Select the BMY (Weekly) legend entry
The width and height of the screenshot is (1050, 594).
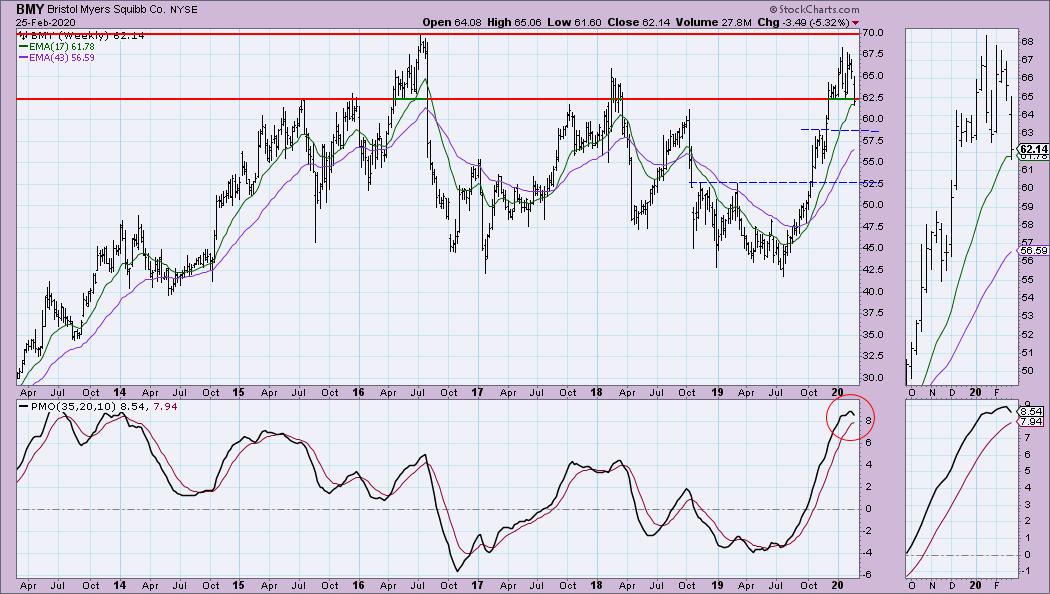(x=80, y=35)
